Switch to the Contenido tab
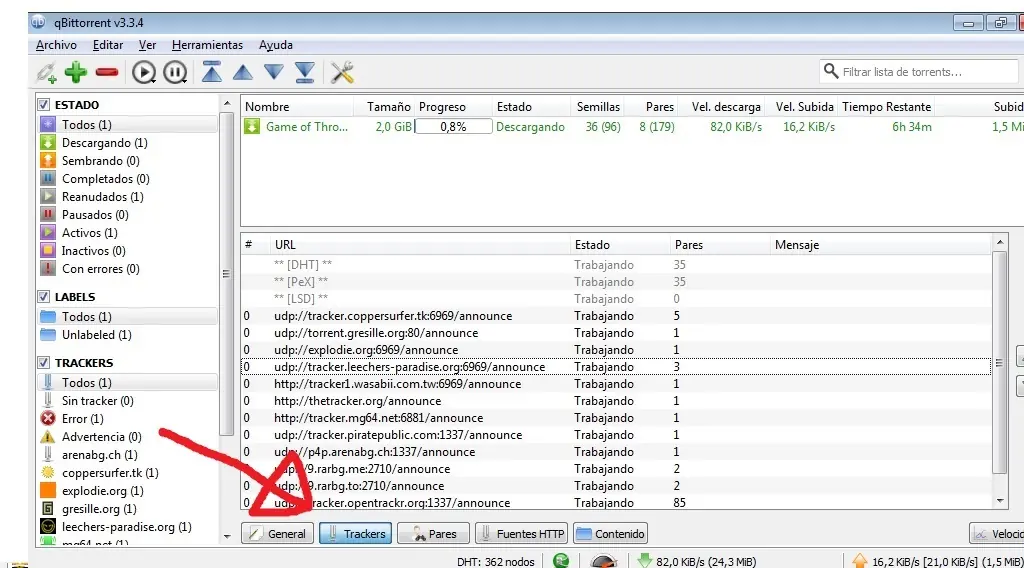The height and width of the screenshot is (568, 1024). (611, 533)
